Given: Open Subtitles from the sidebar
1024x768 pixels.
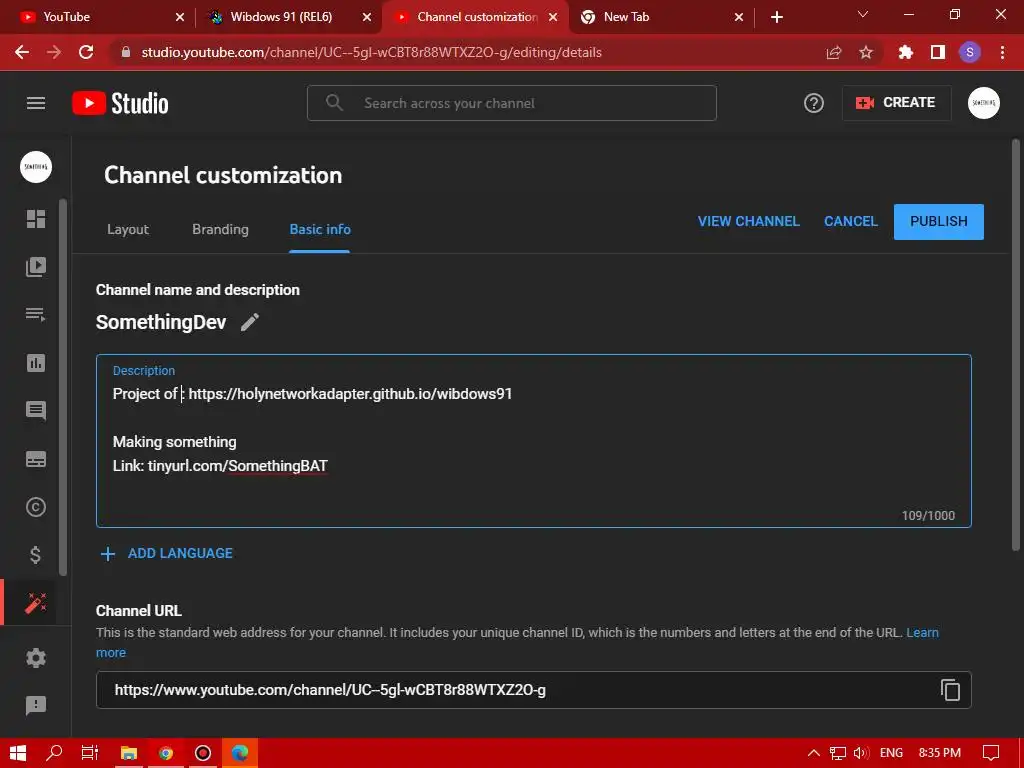Looking at the screenshot, I should coord(36,459).
